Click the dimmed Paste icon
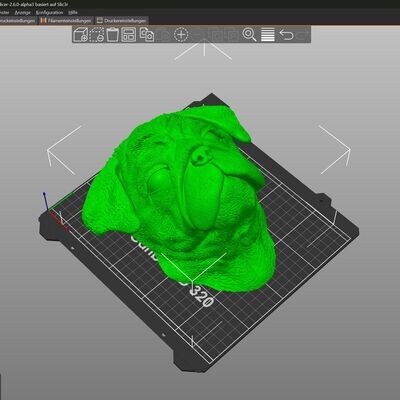Image resolution: width=400 pixels, height=400 pixels. tap(164, 35)
